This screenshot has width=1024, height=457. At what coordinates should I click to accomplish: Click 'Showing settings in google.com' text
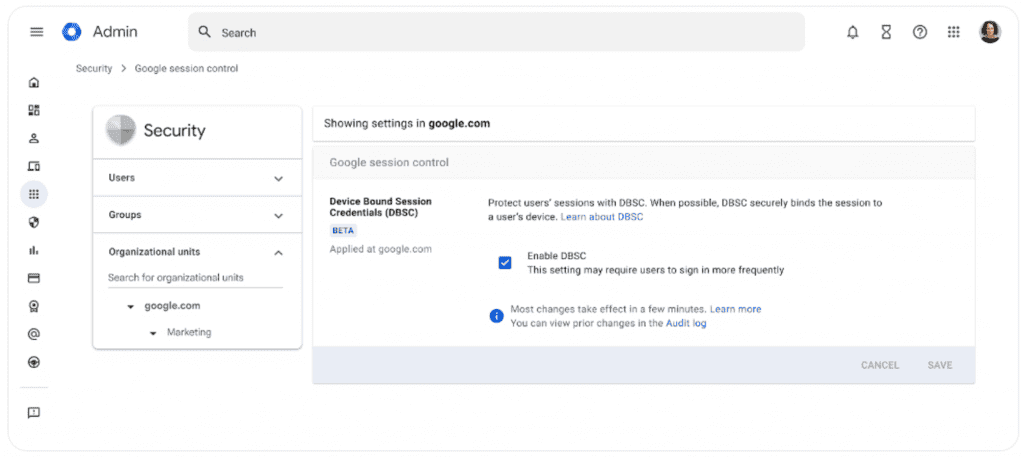coord(407,123)
